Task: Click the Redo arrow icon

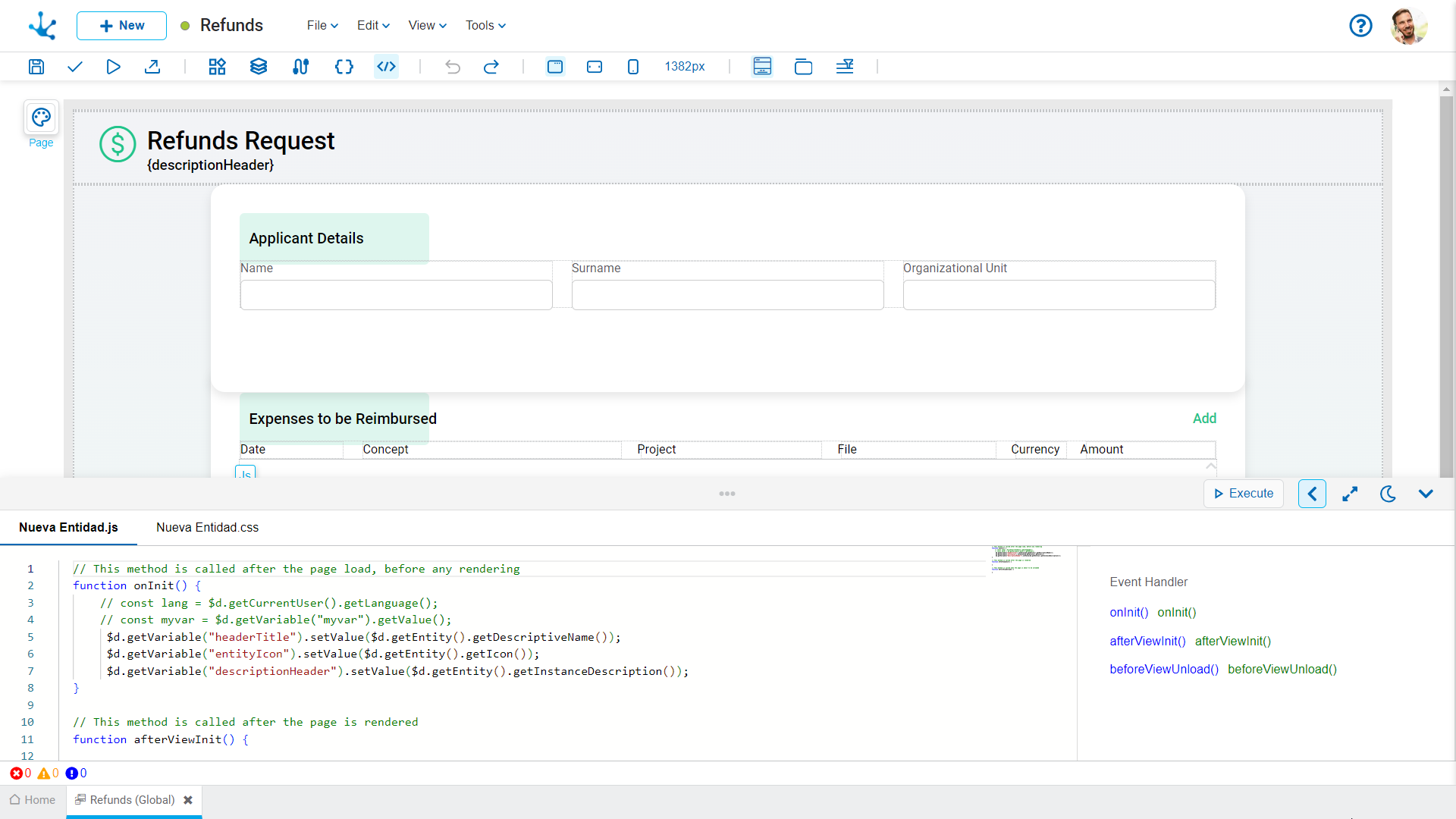Action: pos(491,67)
